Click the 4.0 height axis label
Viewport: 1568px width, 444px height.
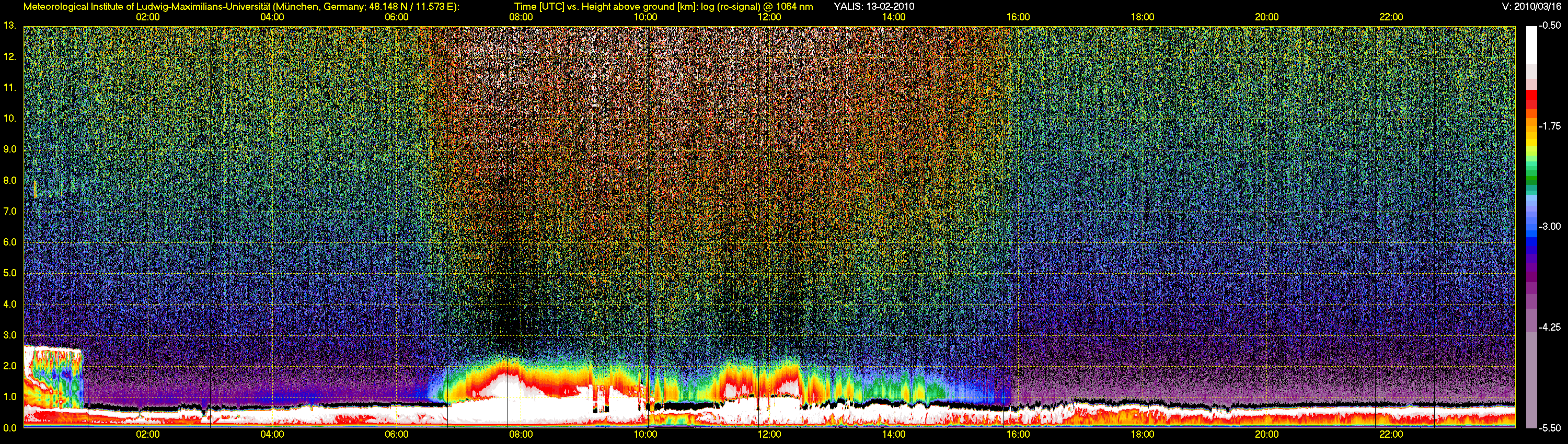tap(10, 304)
